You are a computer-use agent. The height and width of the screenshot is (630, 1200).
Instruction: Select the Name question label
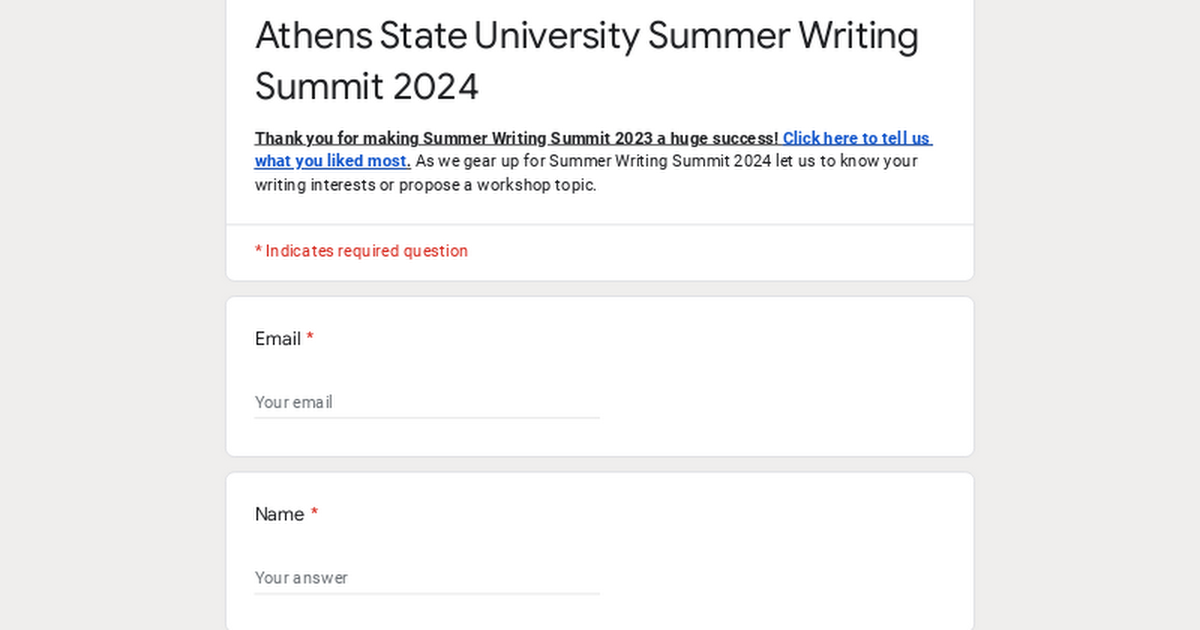coord(279,514)
